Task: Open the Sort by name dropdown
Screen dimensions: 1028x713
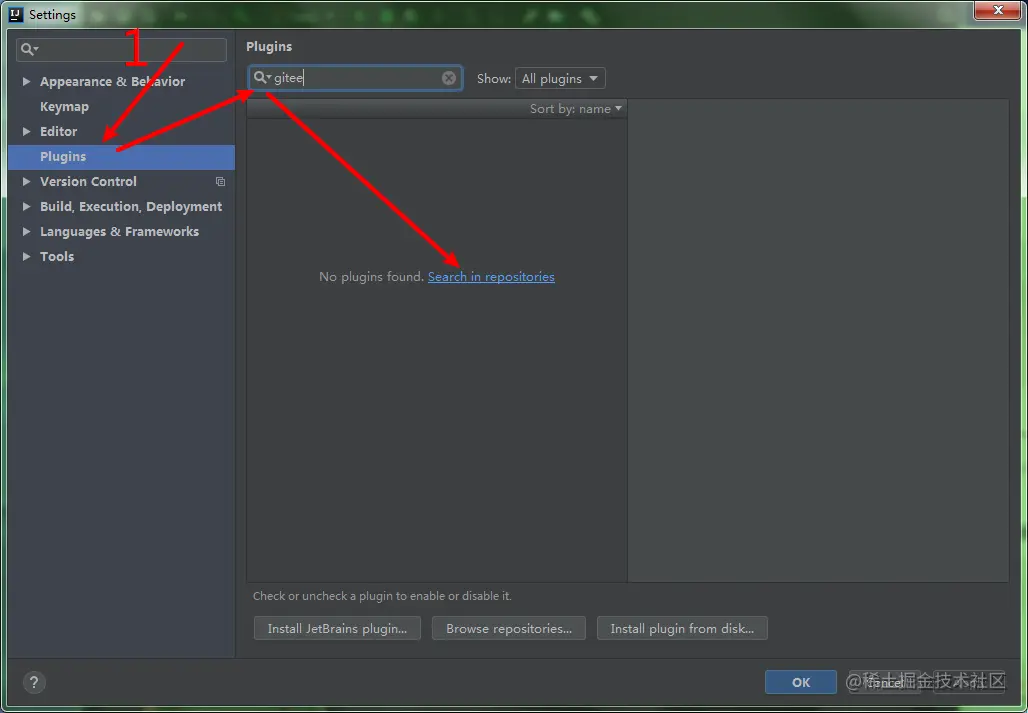Action: (x=576, y=109)
